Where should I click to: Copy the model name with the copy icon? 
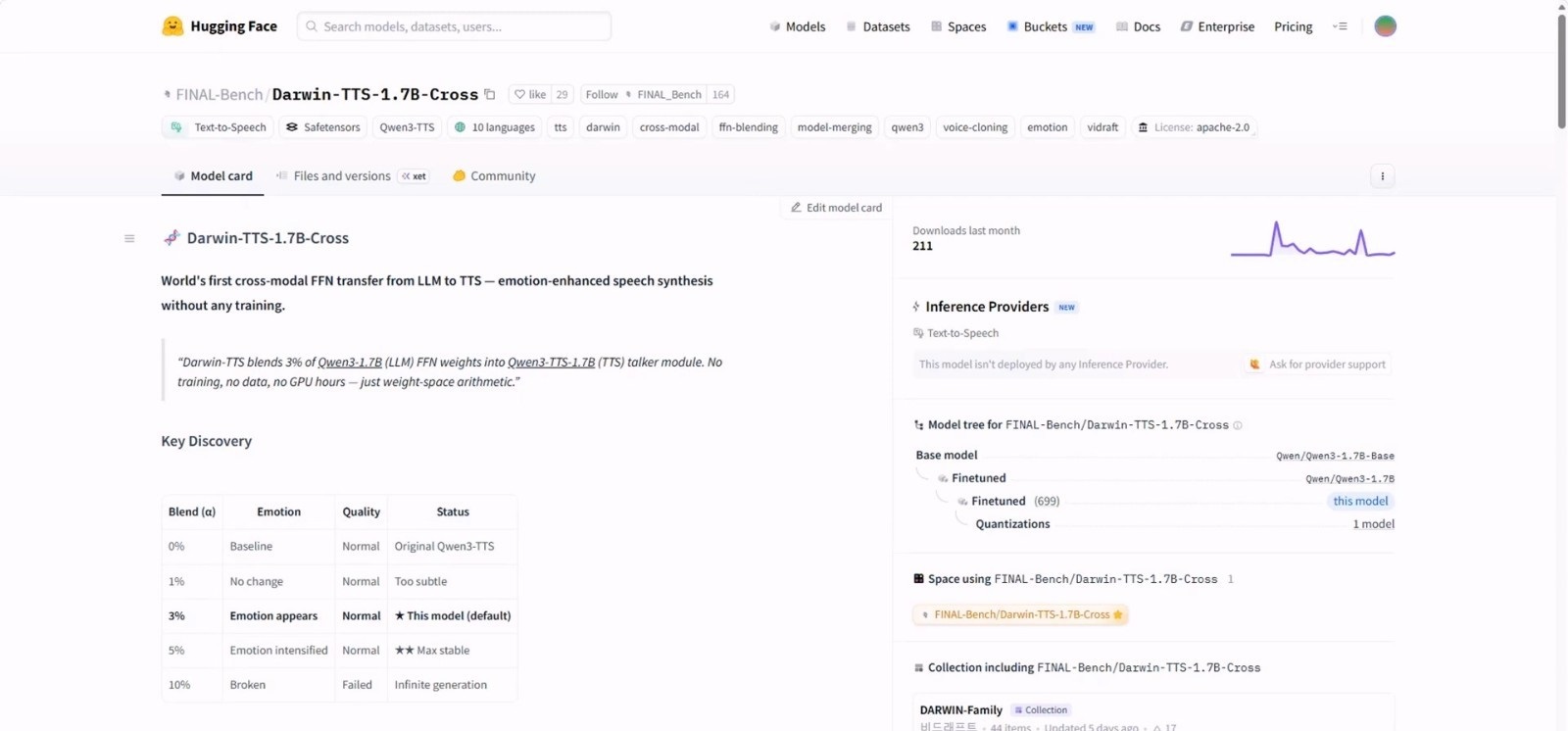(x=490, y=94)
